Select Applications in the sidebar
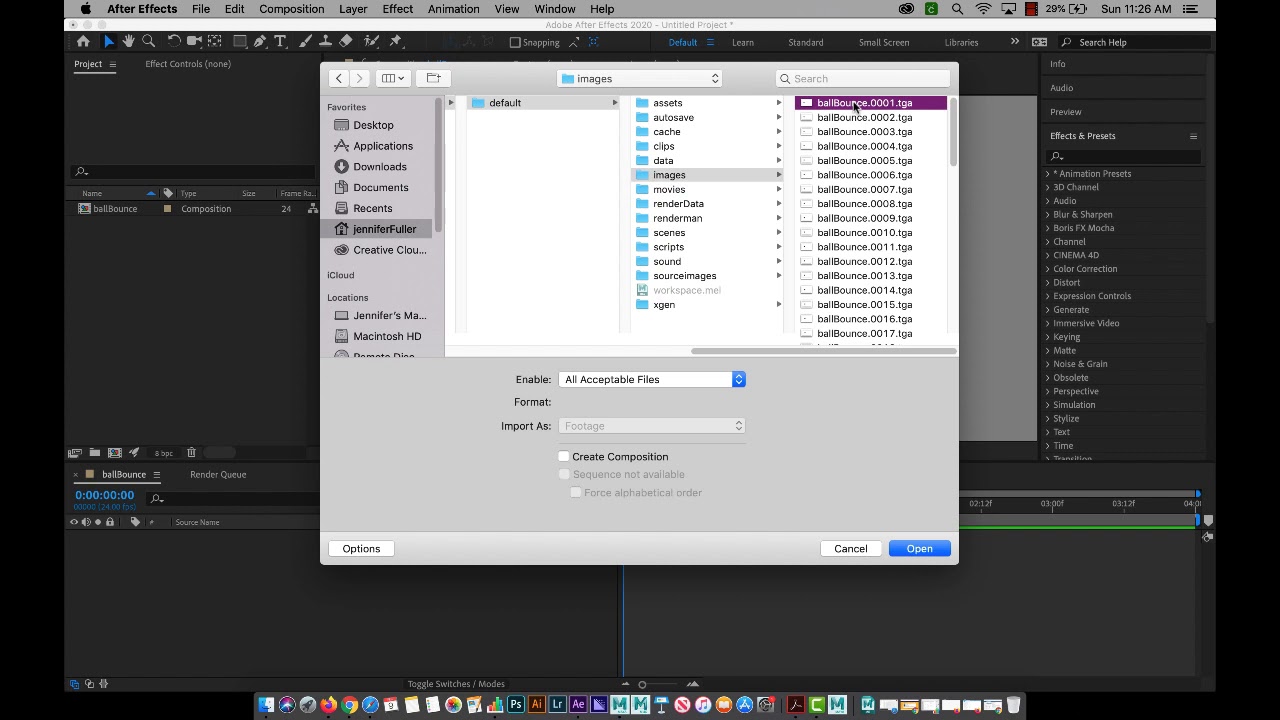The width and height of the screenshot is (1280, 720). click(x=382, y=146)
